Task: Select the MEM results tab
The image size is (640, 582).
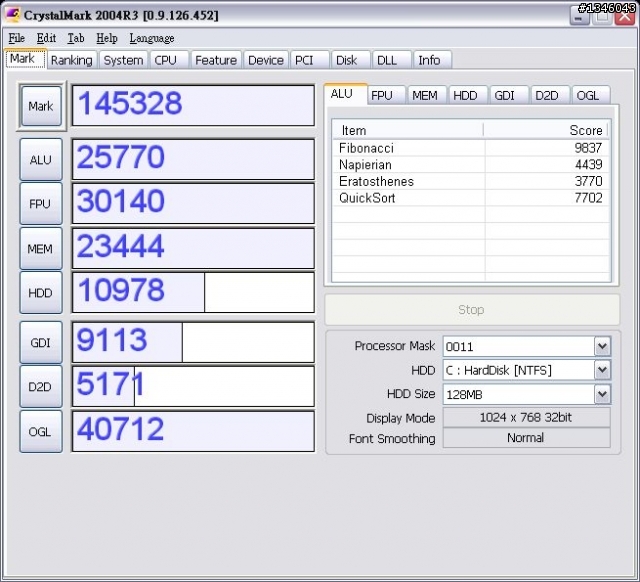Action: click(427, 96)
